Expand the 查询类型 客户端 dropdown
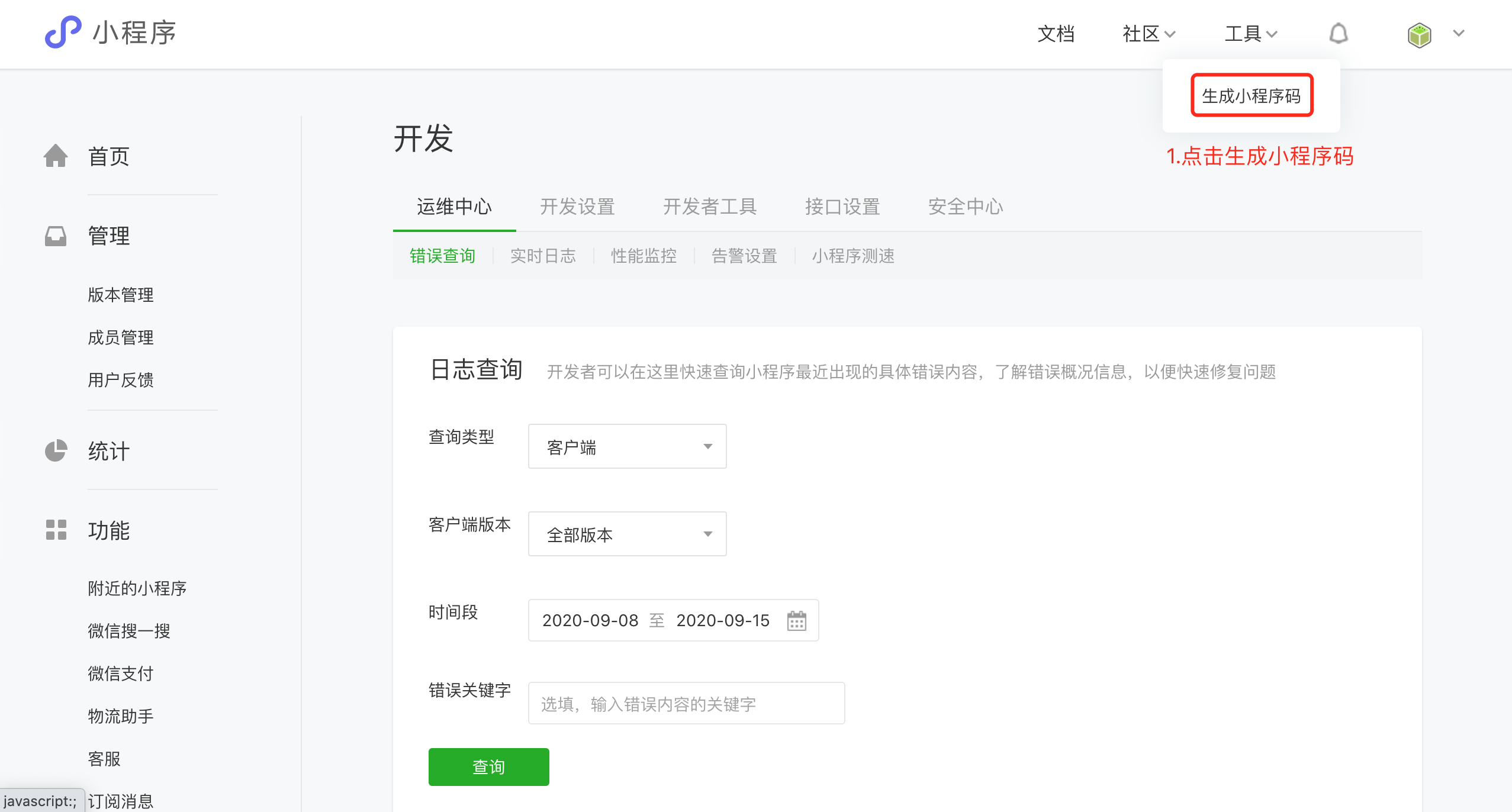 click(x=627, y=446)
